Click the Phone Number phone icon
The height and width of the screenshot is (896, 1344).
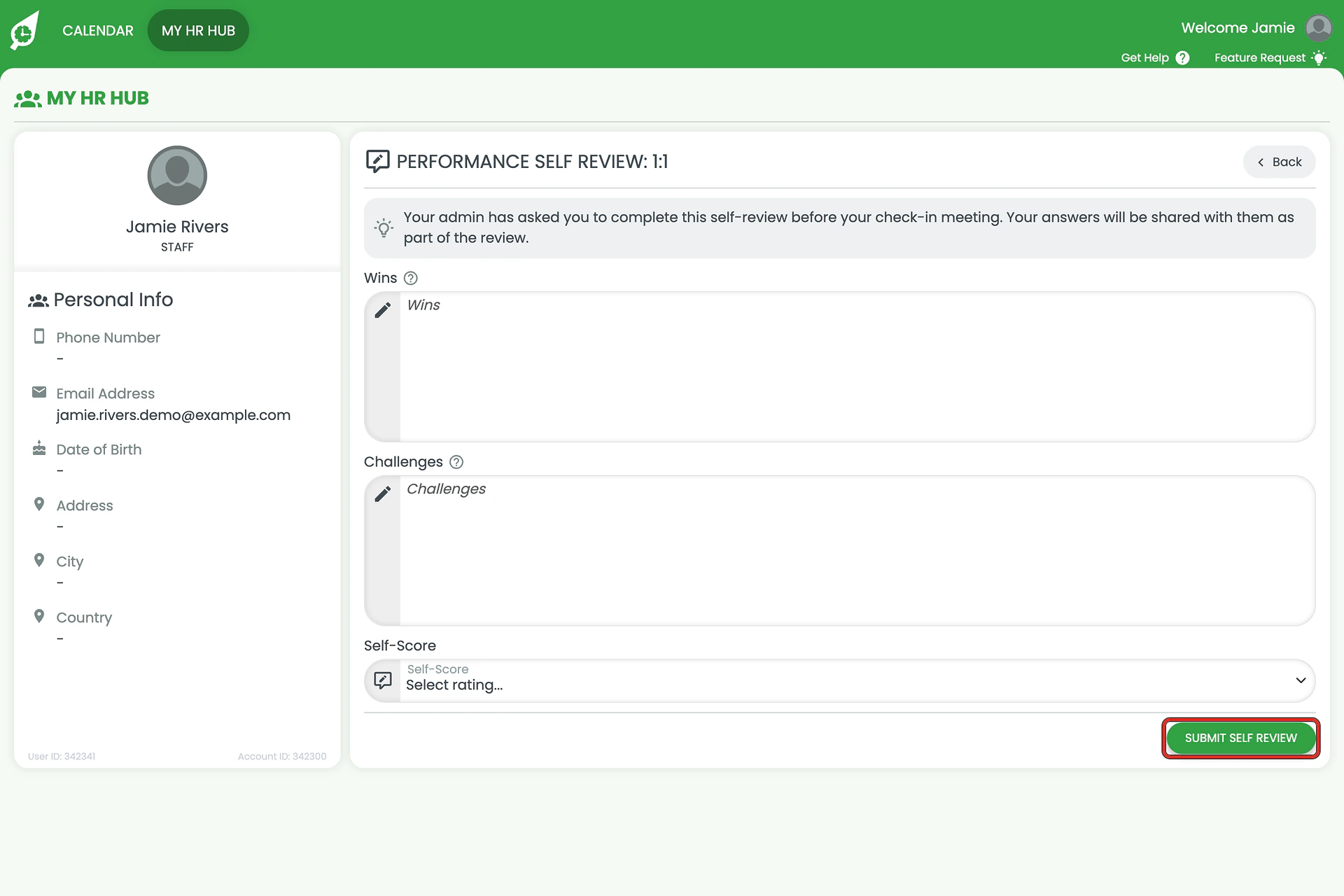39,337
